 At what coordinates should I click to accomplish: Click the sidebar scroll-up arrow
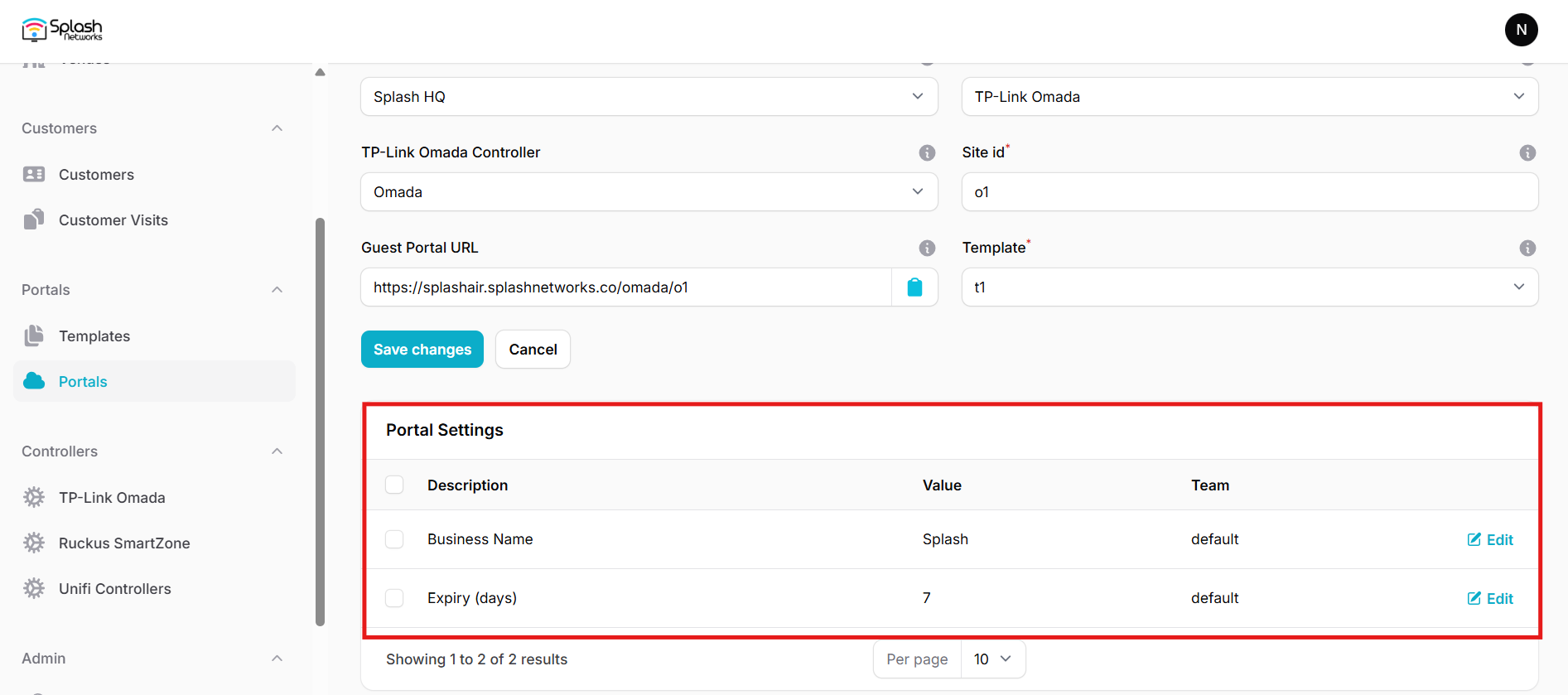click(x=320, y=72)
